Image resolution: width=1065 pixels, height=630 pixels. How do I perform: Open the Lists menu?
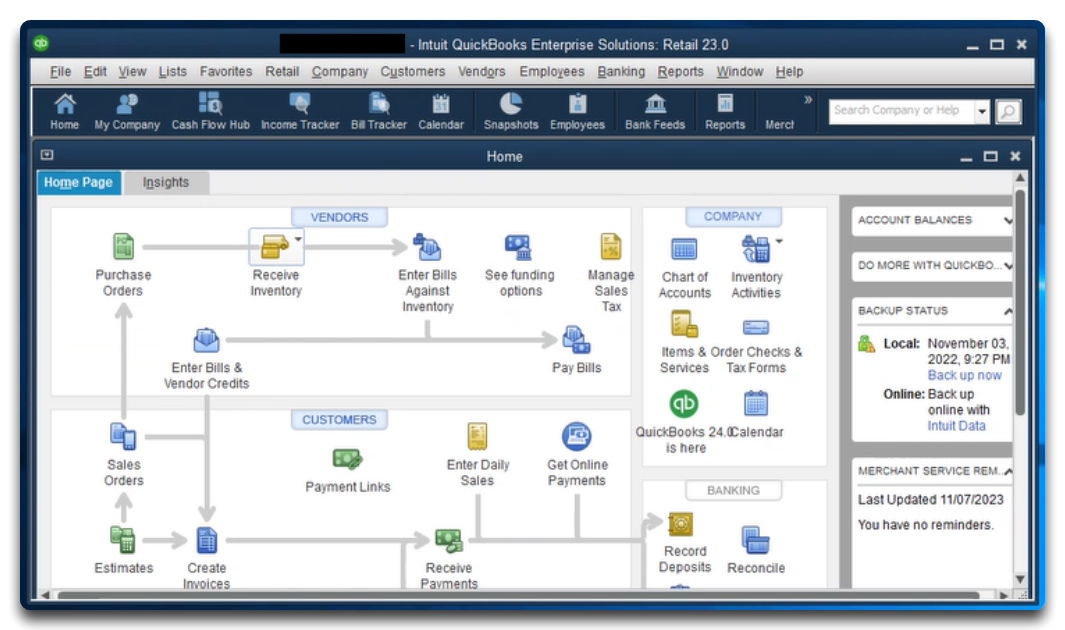tap(173, 71)
